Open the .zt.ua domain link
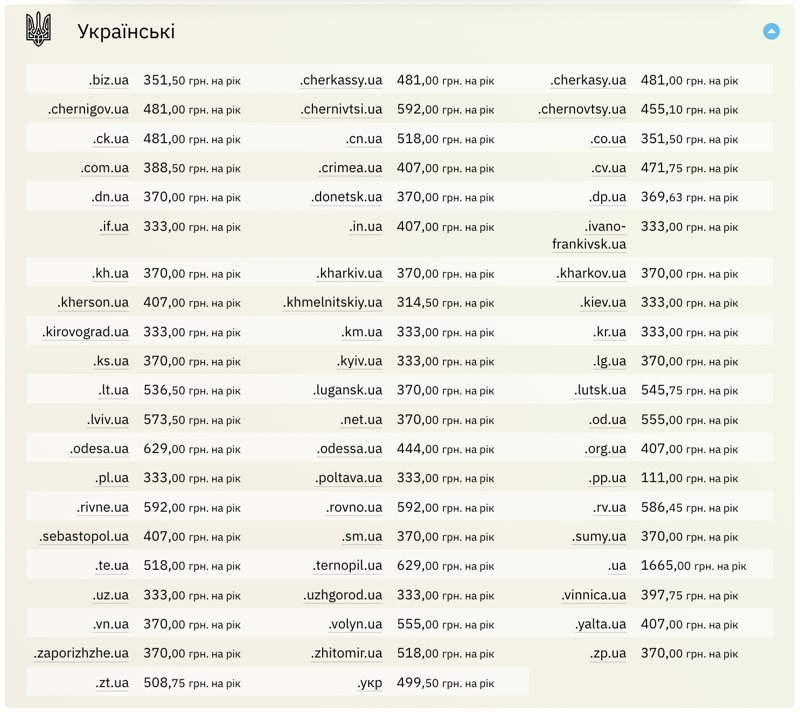The height and width of the screenshot is (714, 800). [112, 683]
